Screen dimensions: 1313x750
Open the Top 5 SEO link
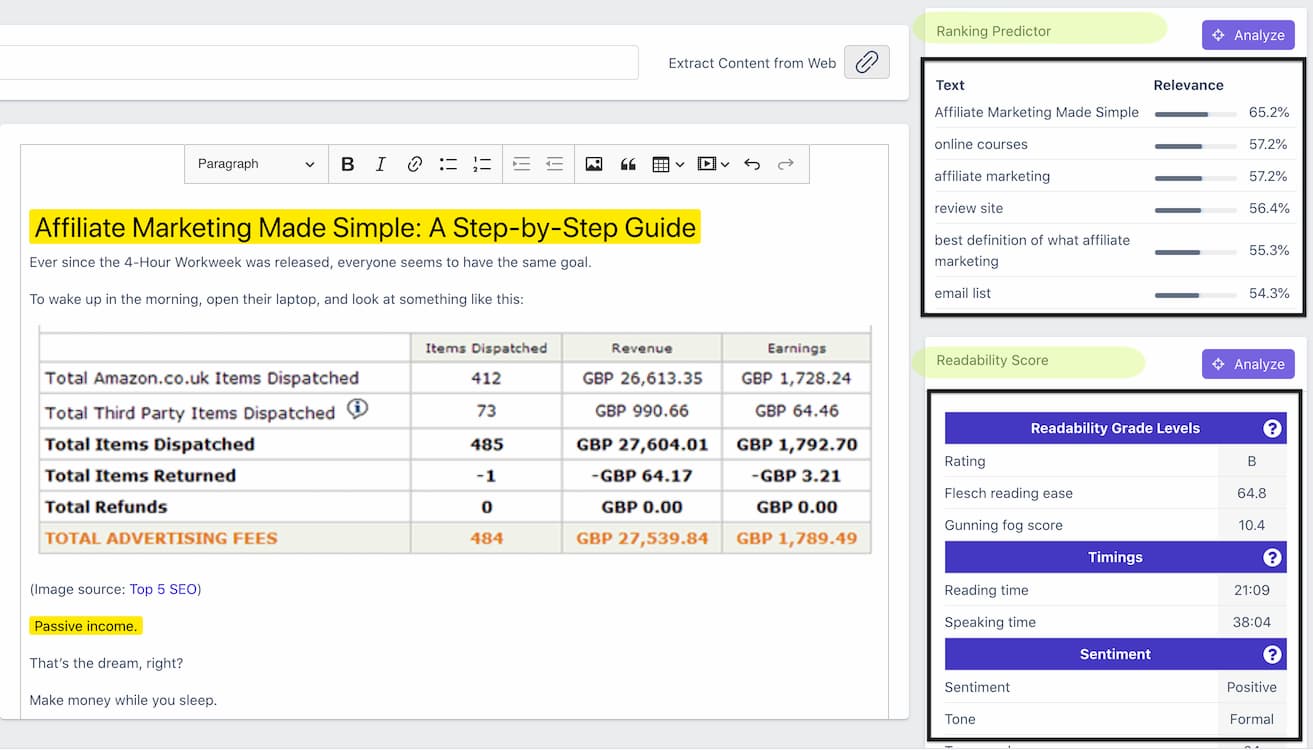point(163,589)
